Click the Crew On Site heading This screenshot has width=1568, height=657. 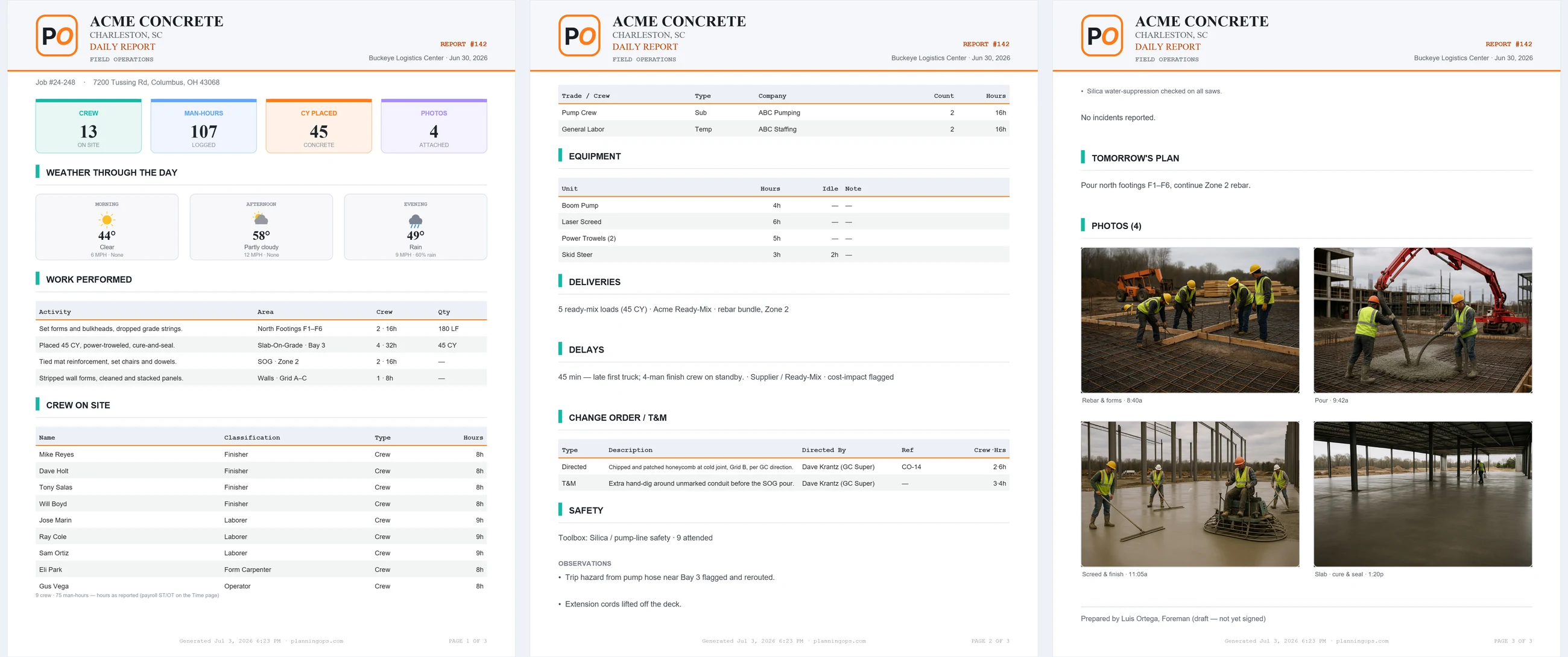(x=78, y=405)
